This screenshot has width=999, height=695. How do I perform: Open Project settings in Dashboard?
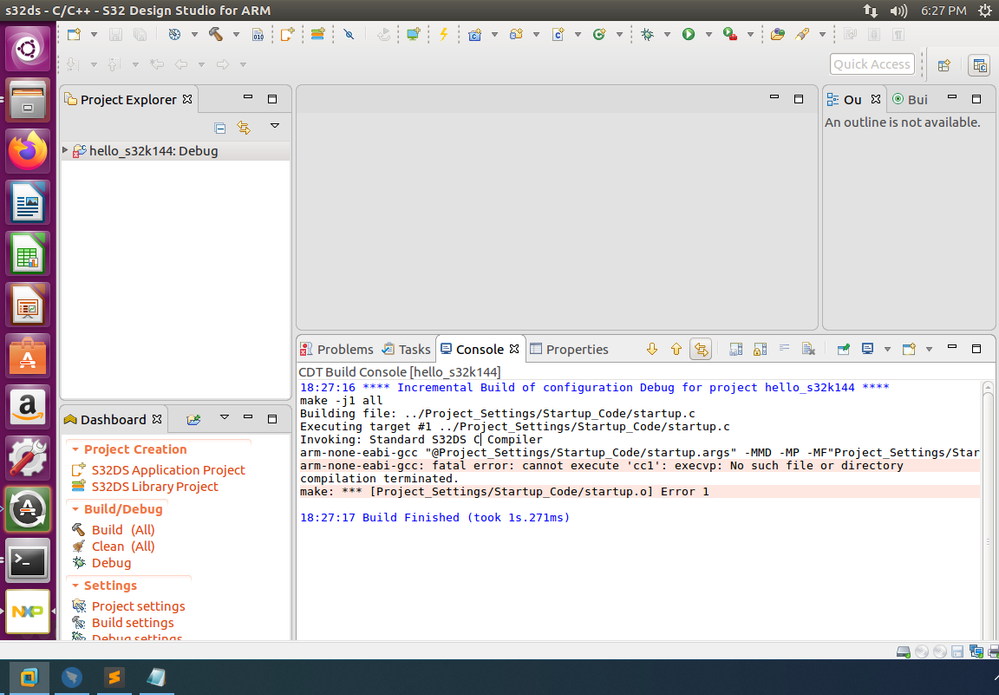138,606
